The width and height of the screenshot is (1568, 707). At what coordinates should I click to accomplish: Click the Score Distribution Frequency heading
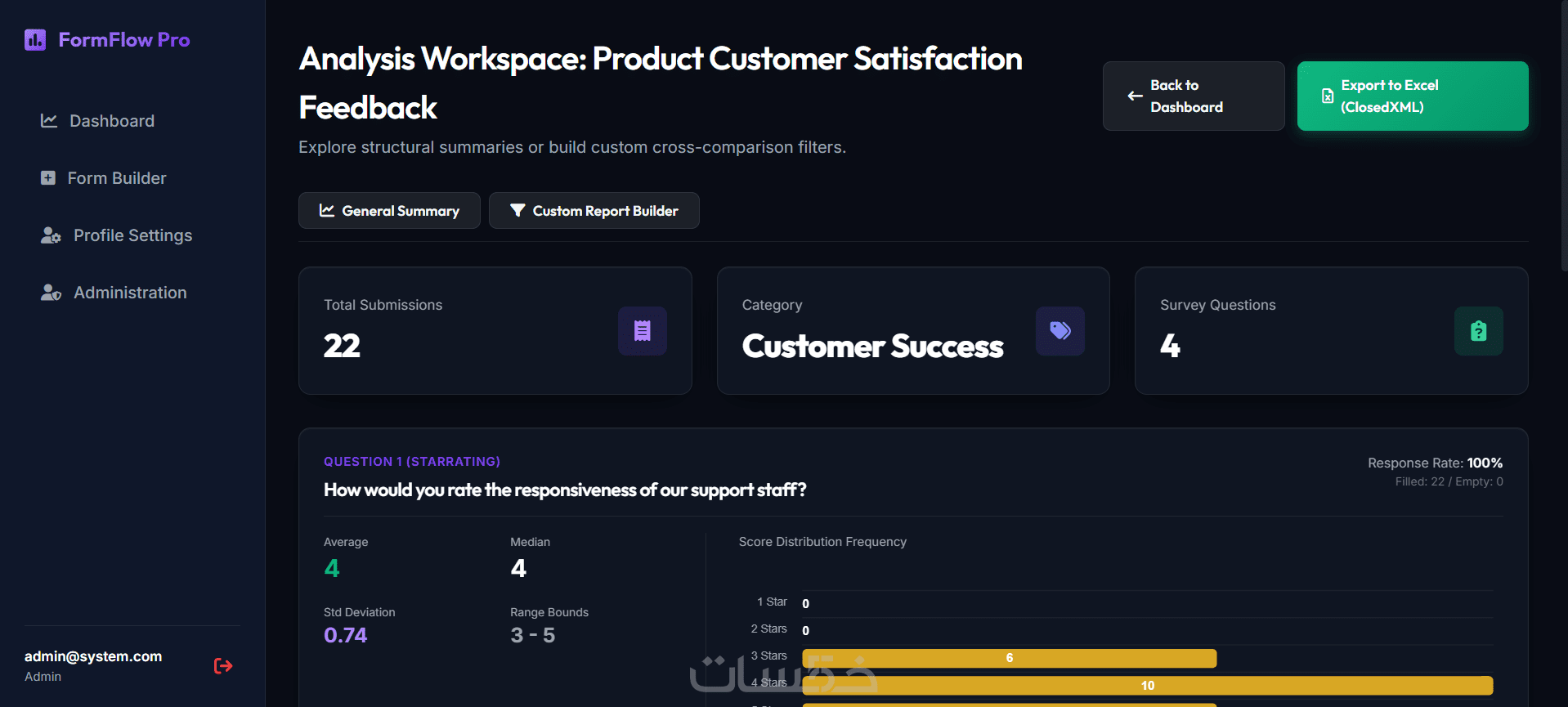[x=822, y=542]
